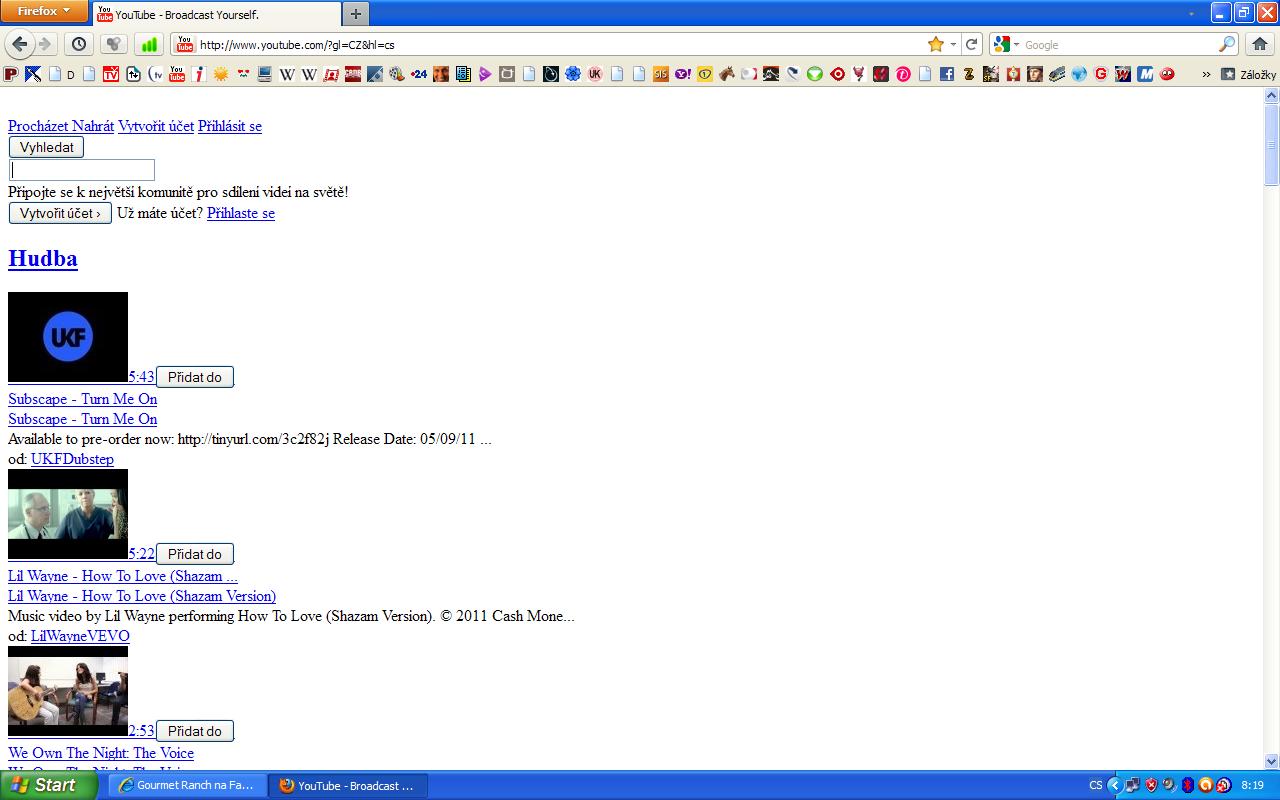Expand hidden tray icons with the arrow
The image size is (1280, 800).
1115,785
